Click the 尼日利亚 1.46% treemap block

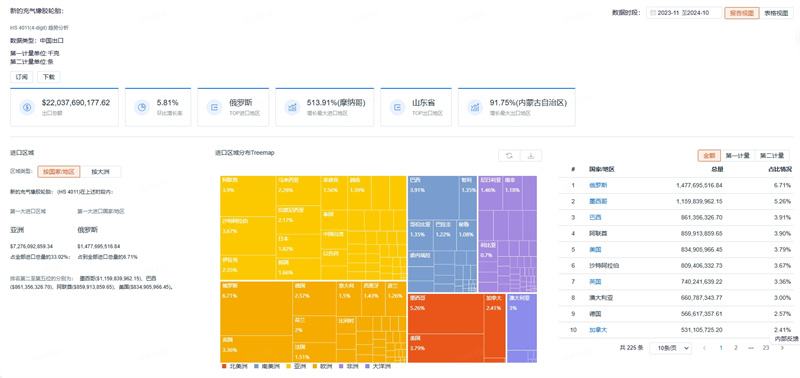(491, 193)
